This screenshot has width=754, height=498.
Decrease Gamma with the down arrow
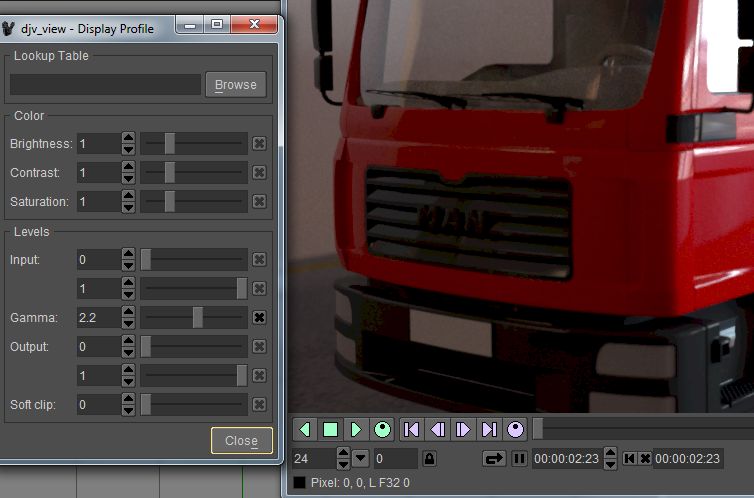(x=128, y=324)
